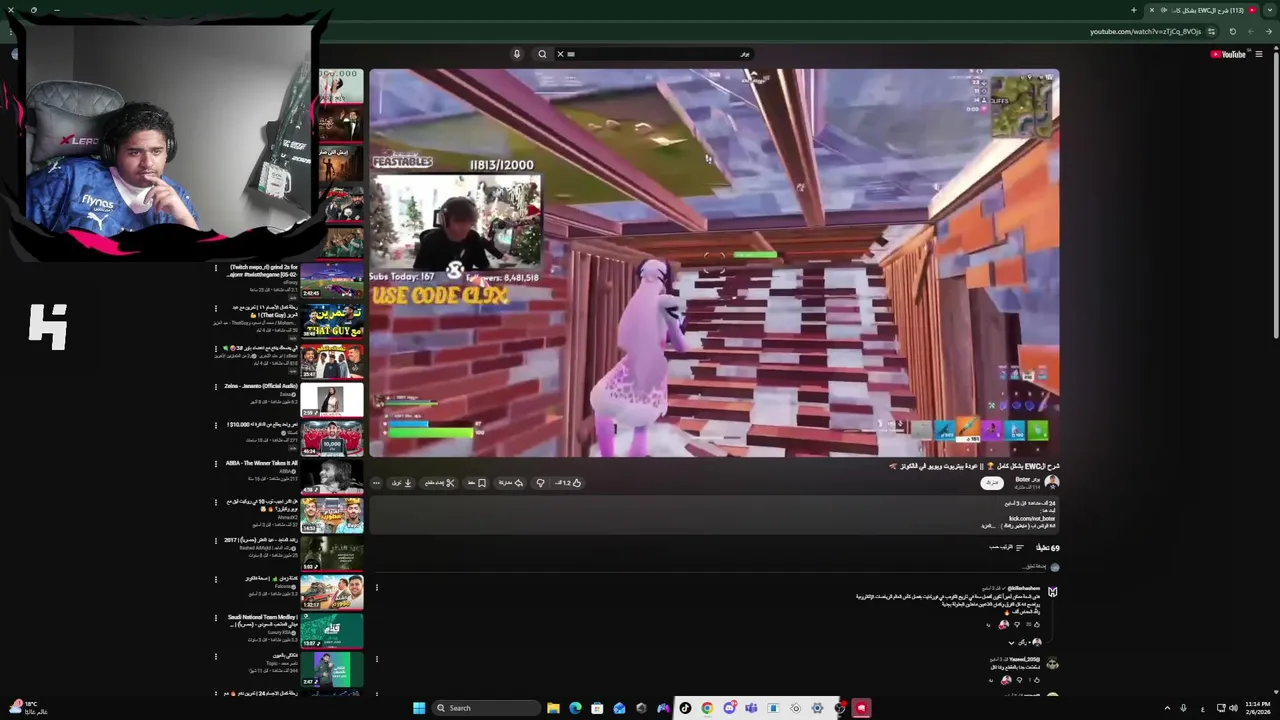Screen dimensions: 1280x720
Task: Open Zeina - Janento (Official Audio) video
Action: 261,386
